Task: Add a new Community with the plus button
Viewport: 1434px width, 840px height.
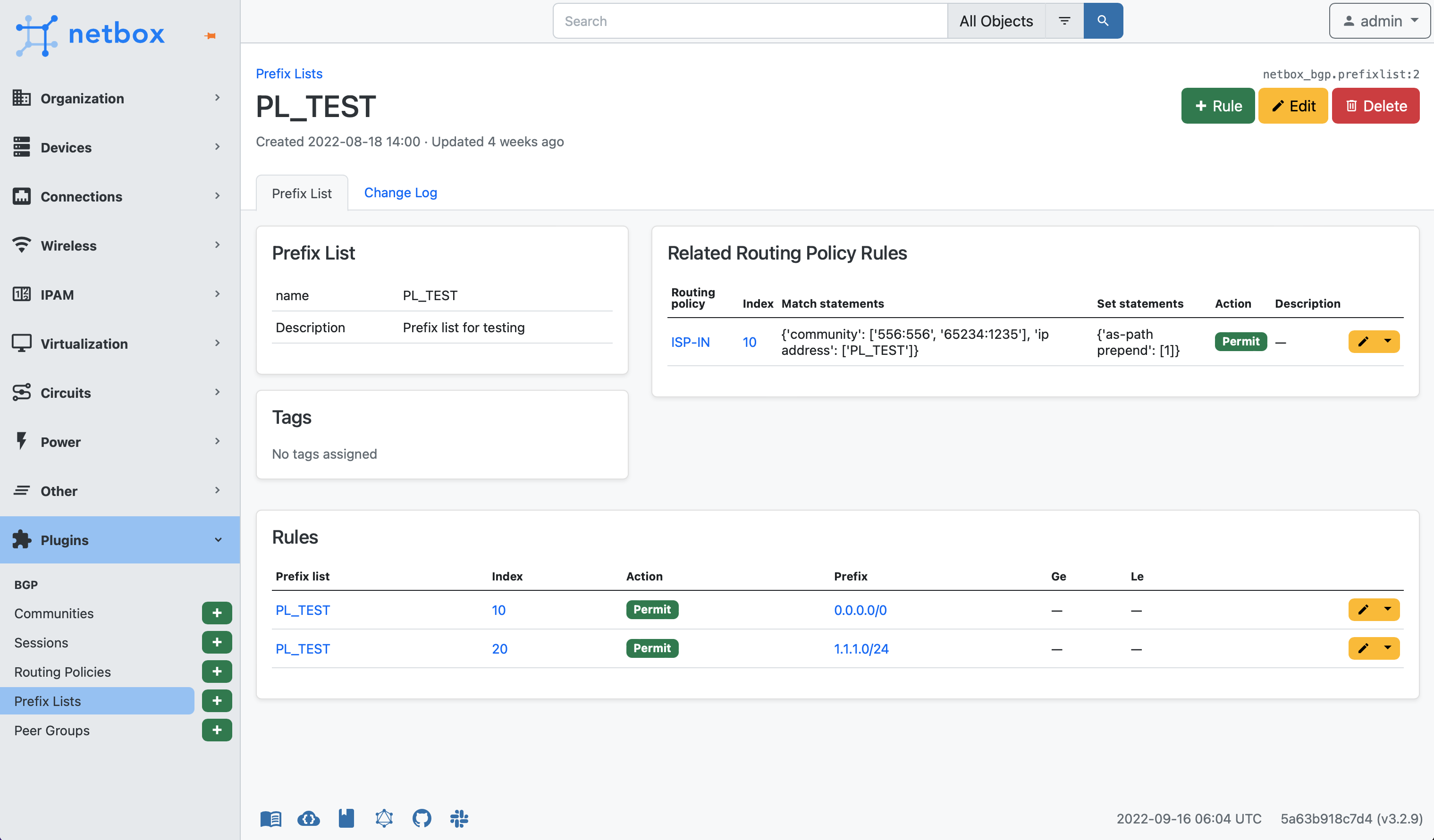Action: 216,613
